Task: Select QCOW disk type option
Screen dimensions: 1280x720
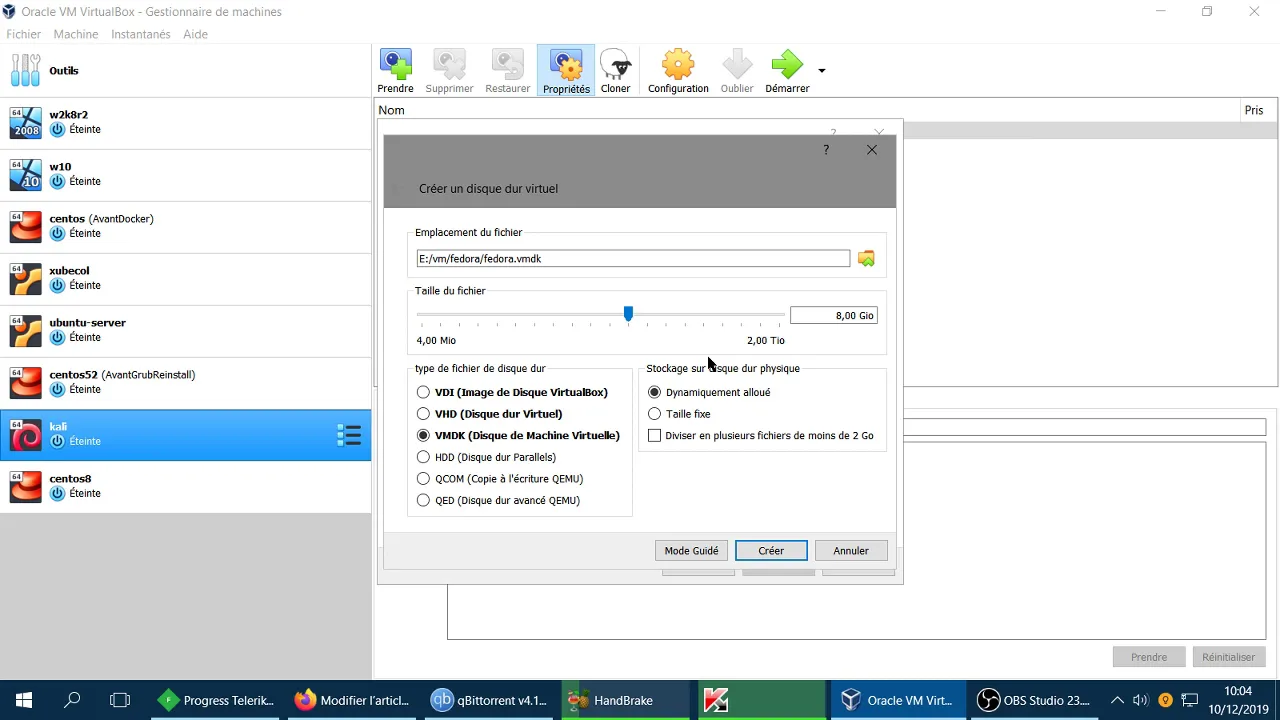Action: pyautogui.click(x=500, y=479)
